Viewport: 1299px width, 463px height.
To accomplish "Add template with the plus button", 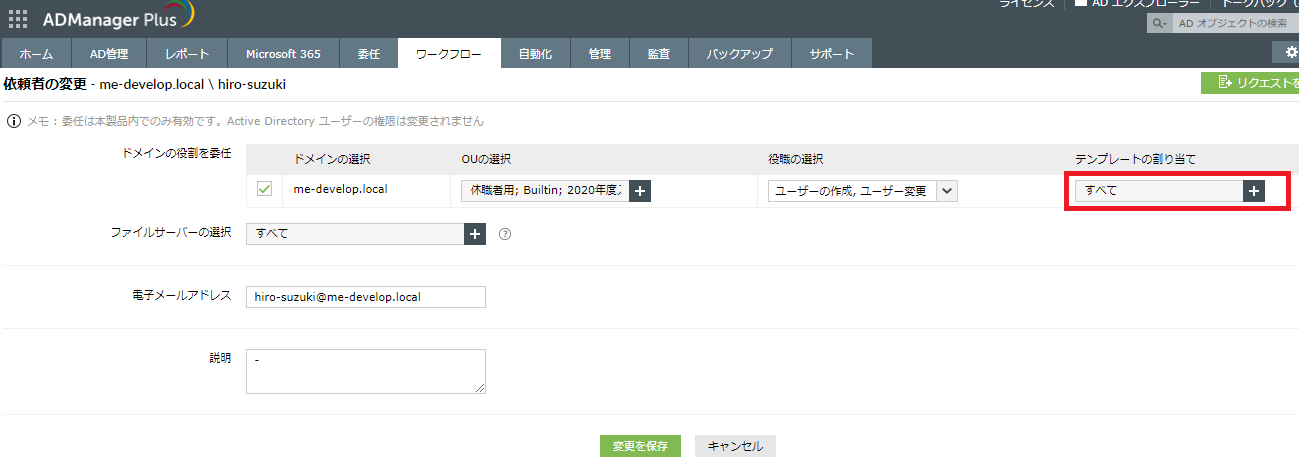I will [x=1253, y=191].
